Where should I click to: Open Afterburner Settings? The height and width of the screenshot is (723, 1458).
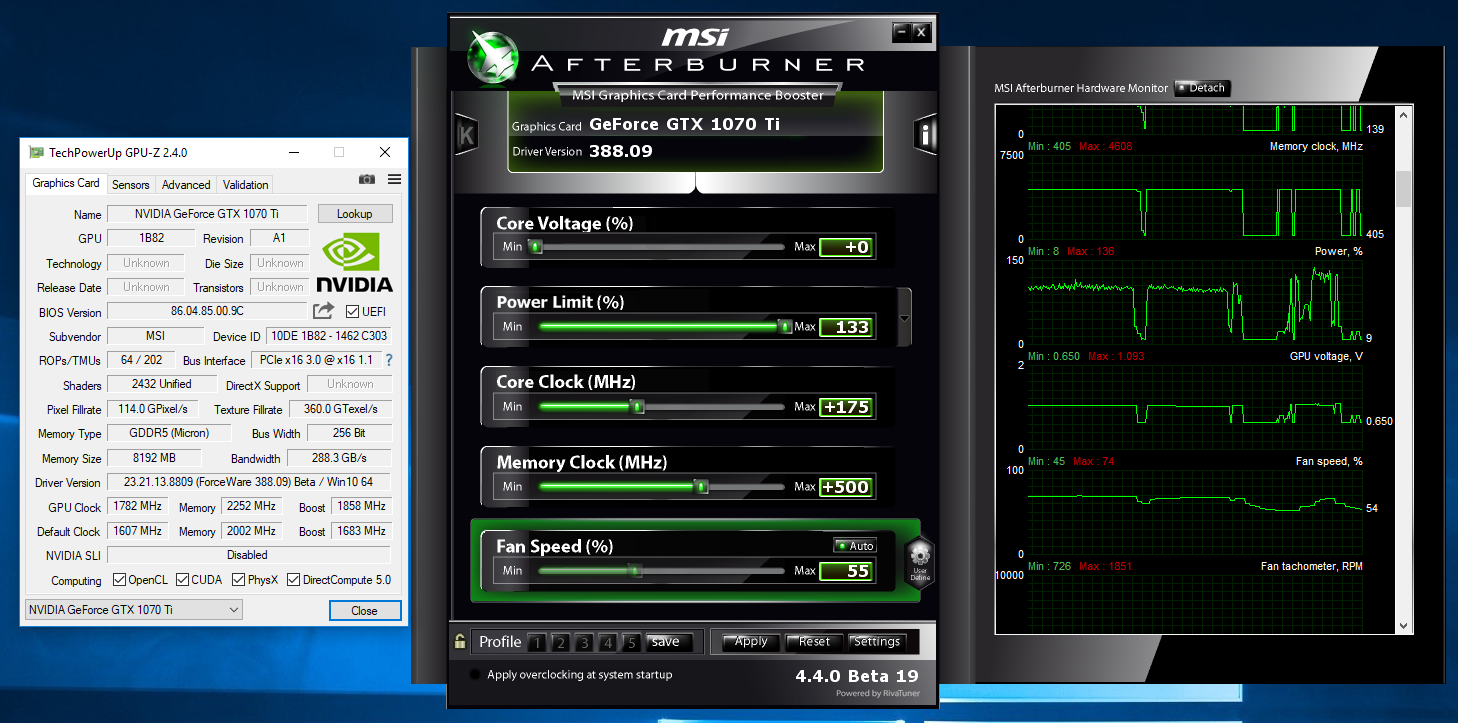tap(877, 642)
